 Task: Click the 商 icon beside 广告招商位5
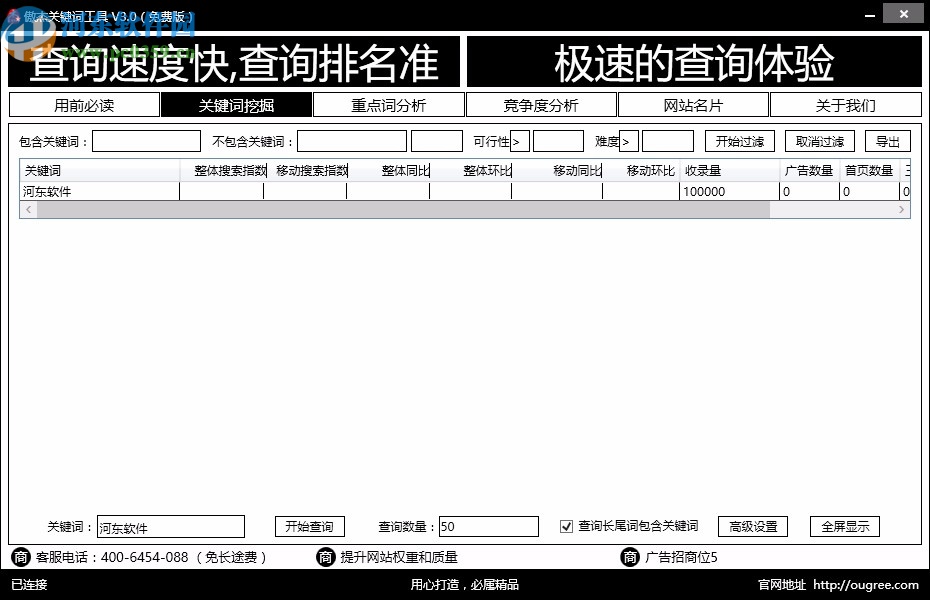(x=630, y=557)
